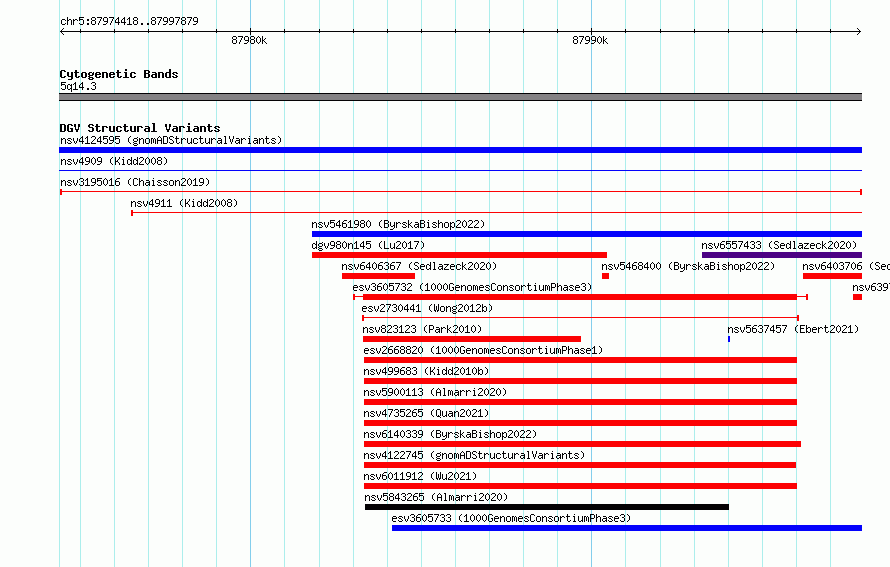Click the DGV Structural Variants track title
Viewport: 890px width, 567px height.
[x=140, y=128]
